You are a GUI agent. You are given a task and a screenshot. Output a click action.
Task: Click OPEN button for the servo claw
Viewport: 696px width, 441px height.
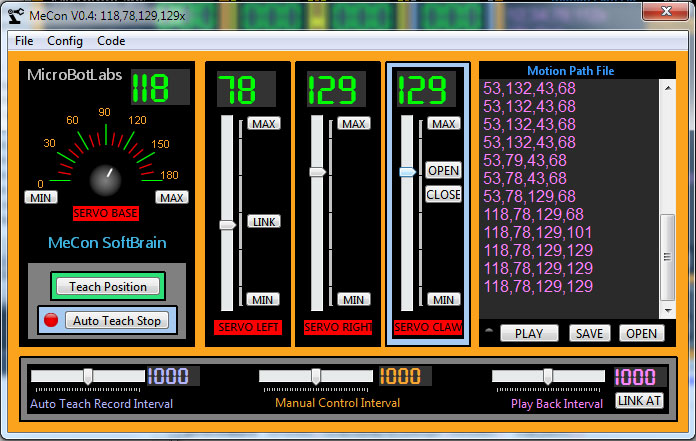tap(443, 170)
